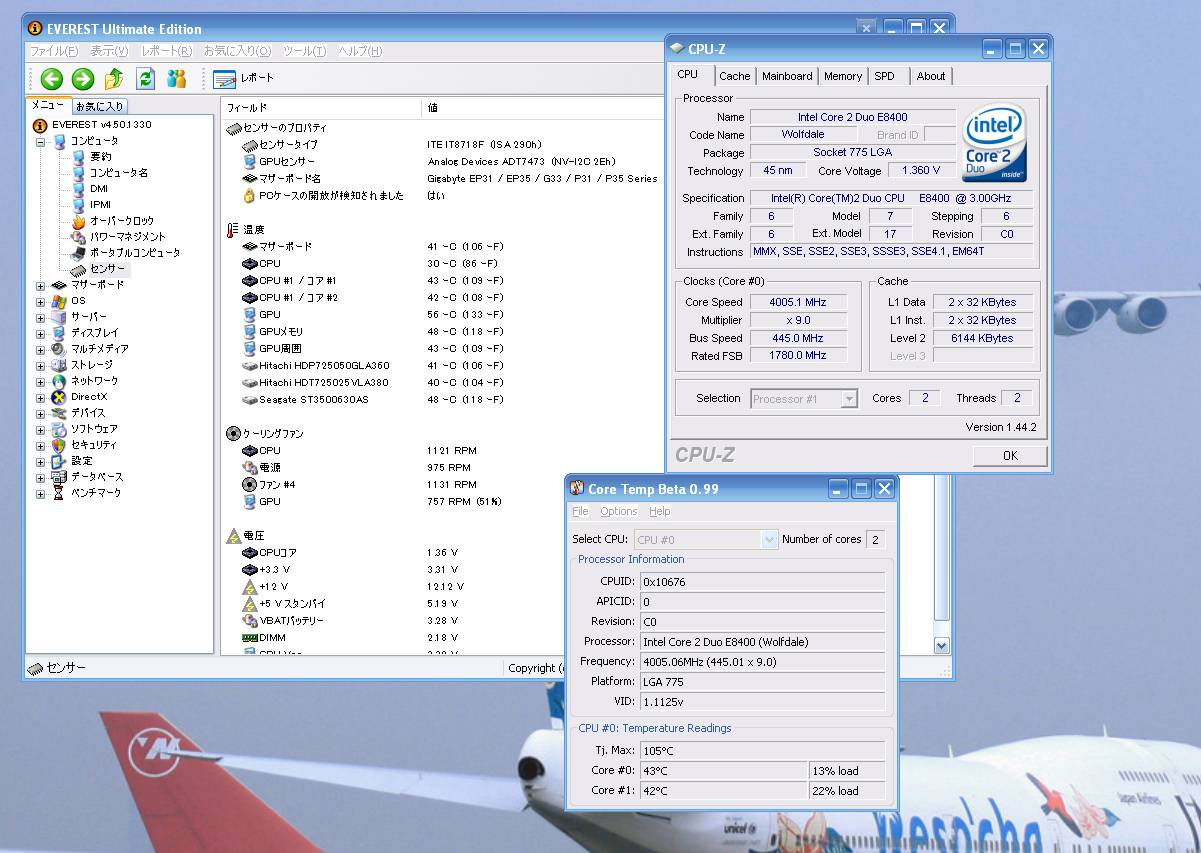
Task: Click the レポート report toolbar button
Action: (x=243, y=78)
